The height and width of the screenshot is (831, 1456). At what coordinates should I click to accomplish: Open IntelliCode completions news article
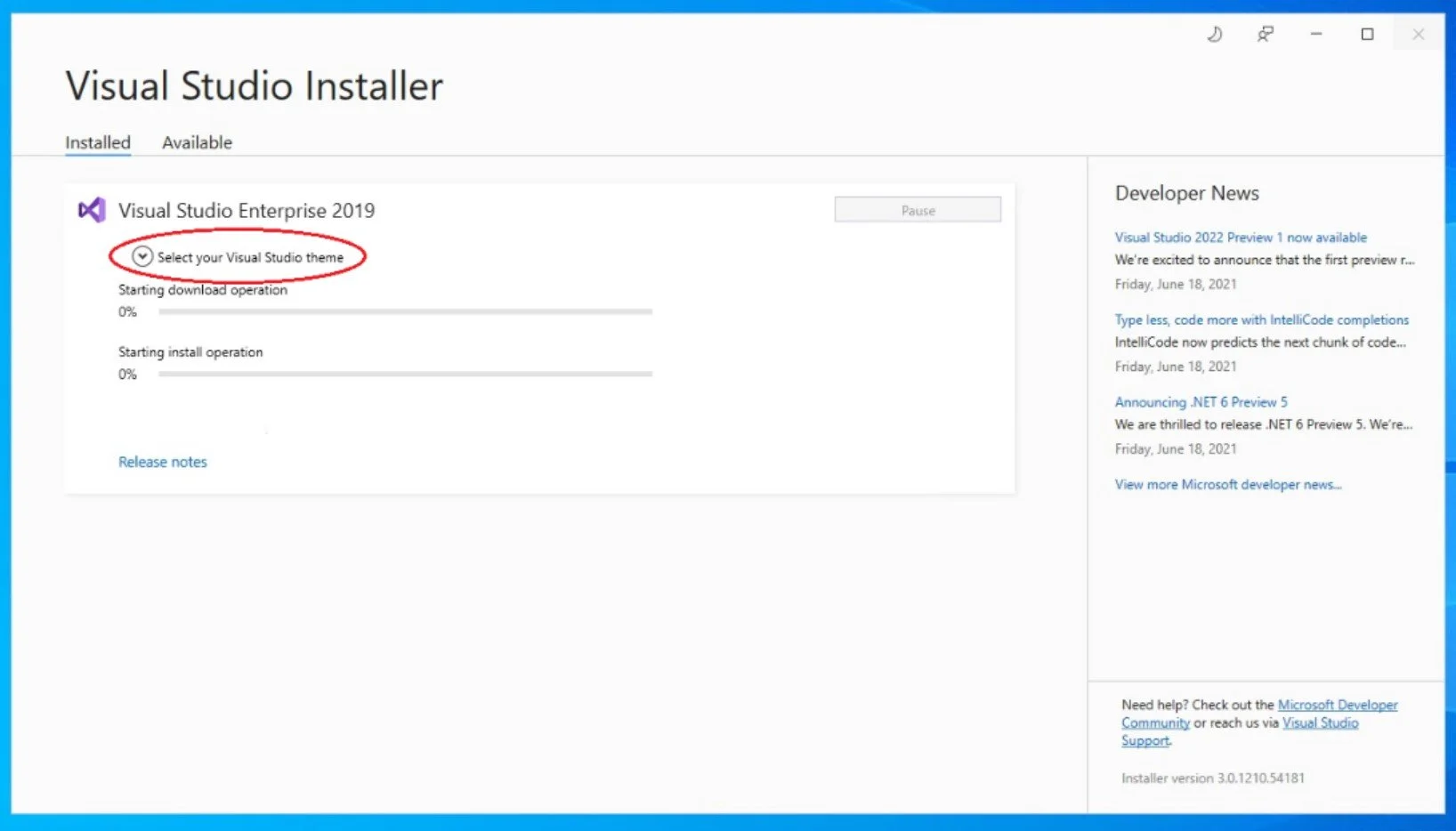pyautogui.click(x=1262, y=319)
